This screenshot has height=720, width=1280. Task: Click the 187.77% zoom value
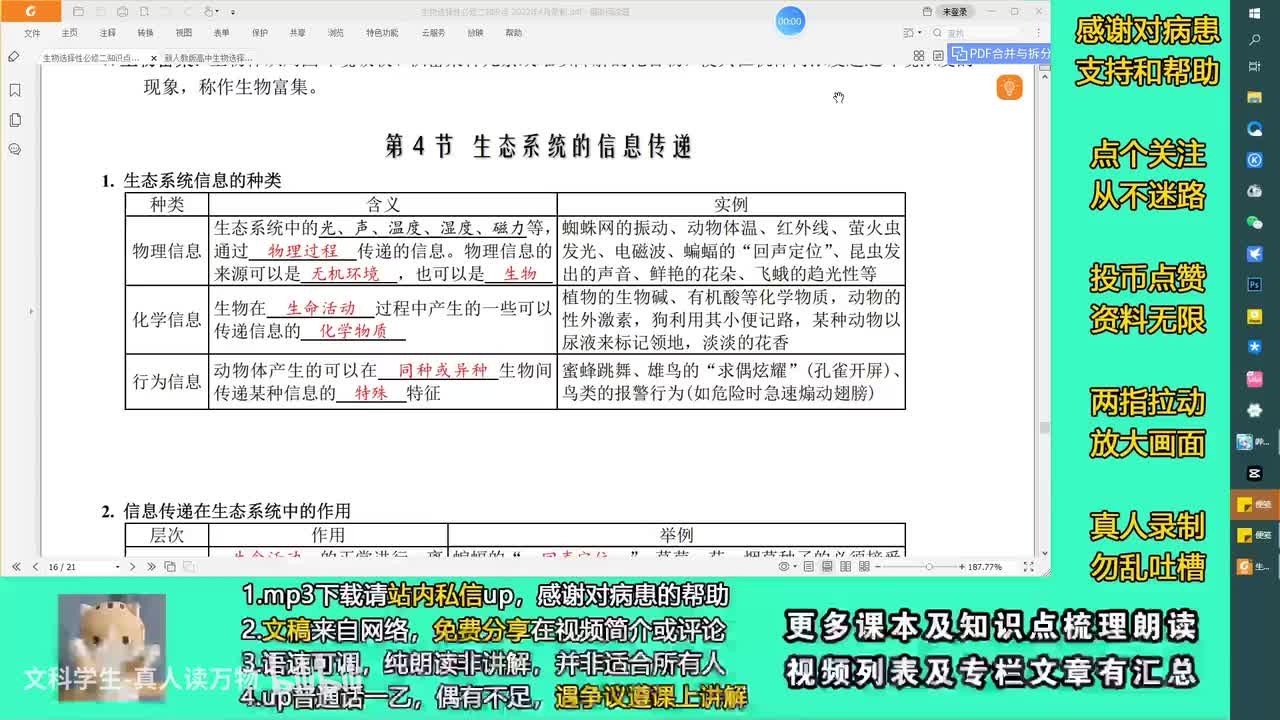(x=985, y=567)
